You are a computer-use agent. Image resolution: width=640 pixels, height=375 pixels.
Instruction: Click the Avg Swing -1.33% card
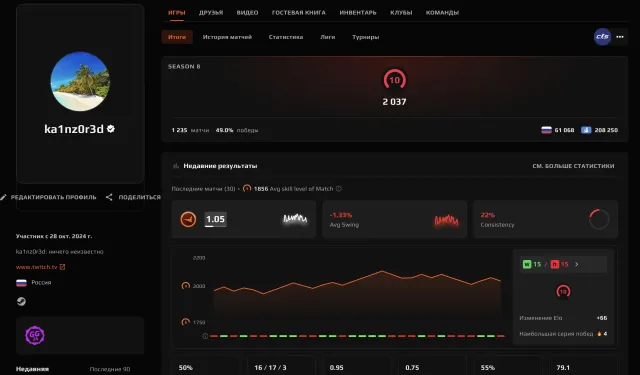click(394, 219)
